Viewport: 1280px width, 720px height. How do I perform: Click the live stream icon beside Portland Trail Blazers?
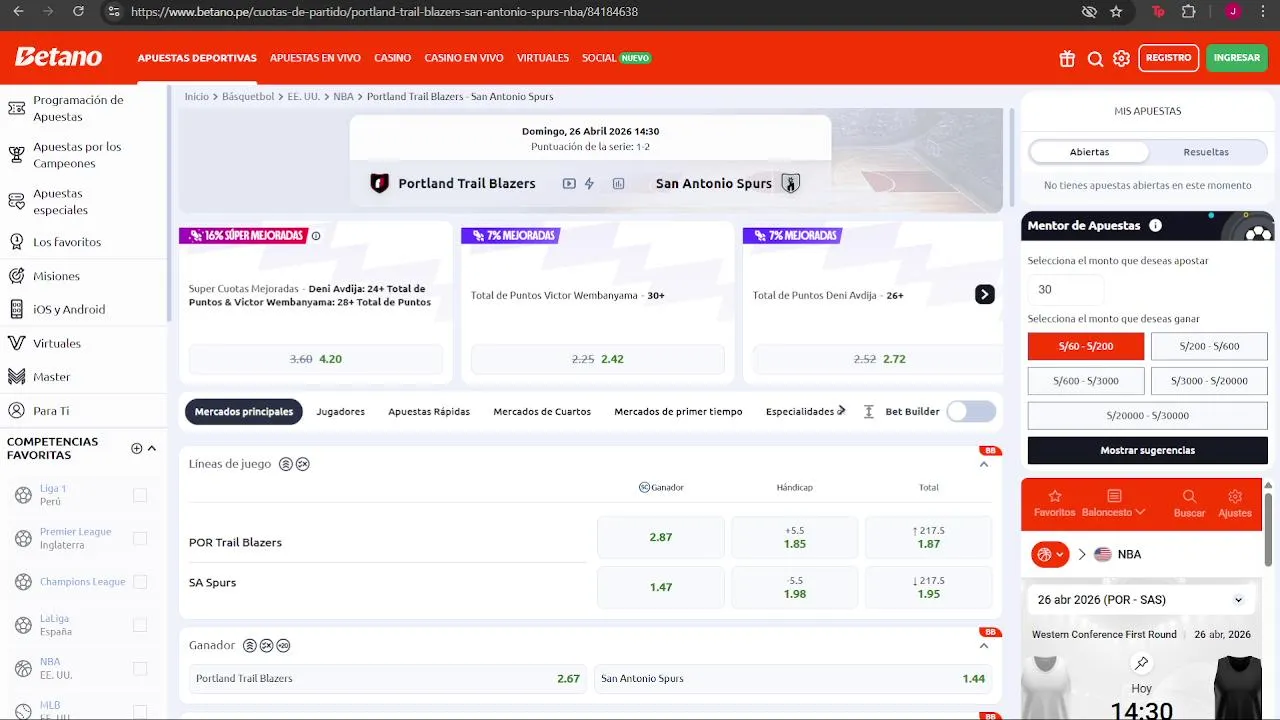tap(569, 183)
